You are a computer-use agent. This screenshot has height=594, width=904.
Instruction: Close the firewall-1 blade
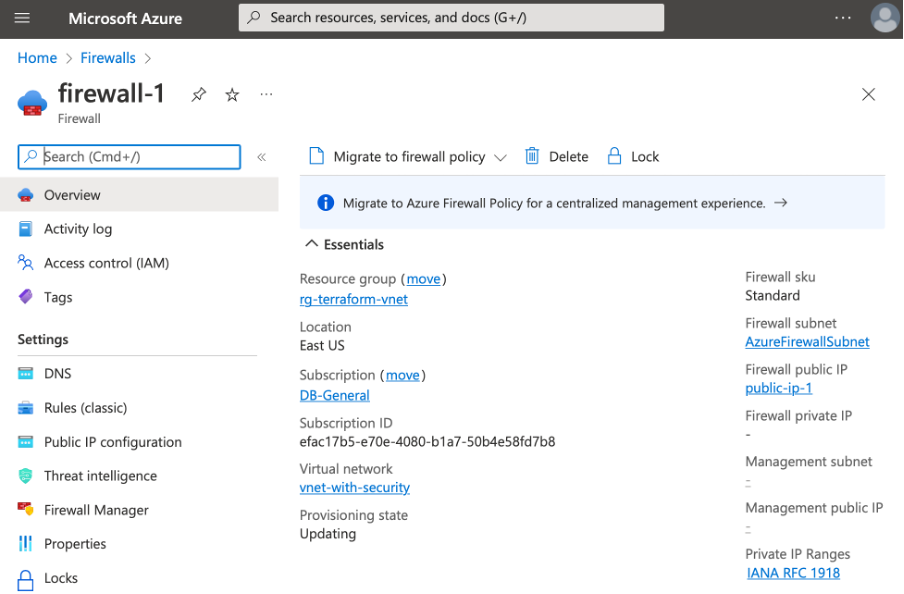[x=868, y=95]
